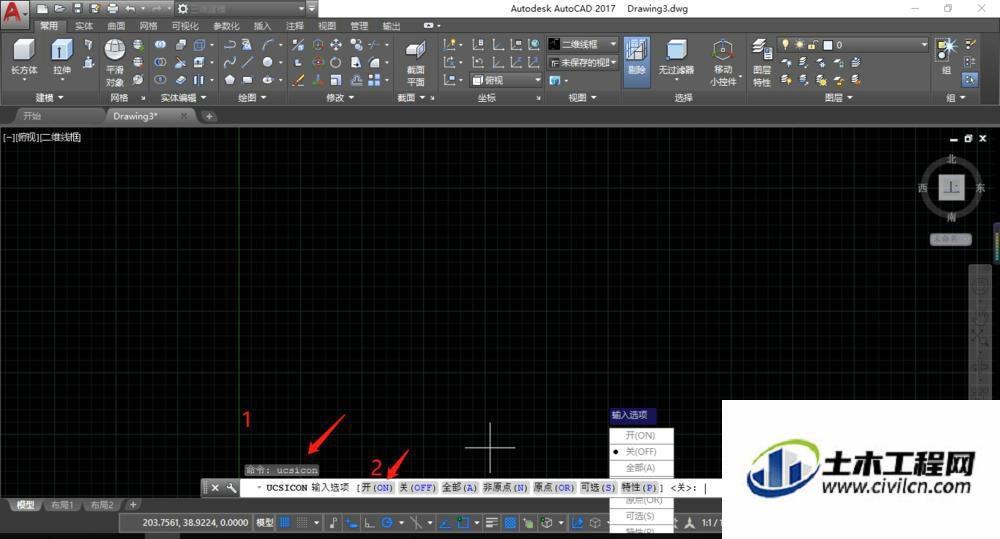Image resolution: width=1000 pixels, height=539 pixels.
Task: Switch to the 布局1 layout tab
Action: [x=62, y=505]
